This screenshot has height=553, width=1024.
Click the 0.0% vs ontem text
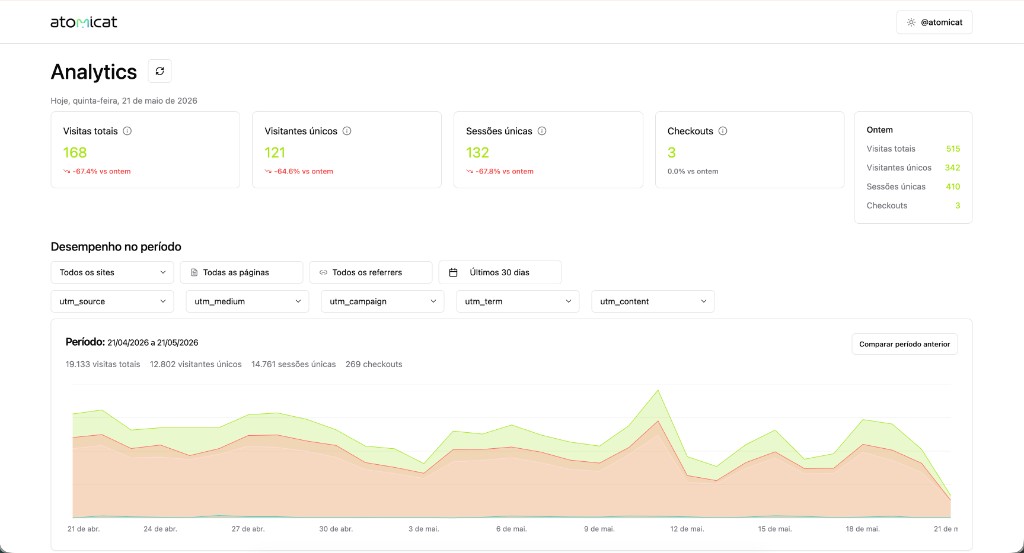[x=693, y=171]
